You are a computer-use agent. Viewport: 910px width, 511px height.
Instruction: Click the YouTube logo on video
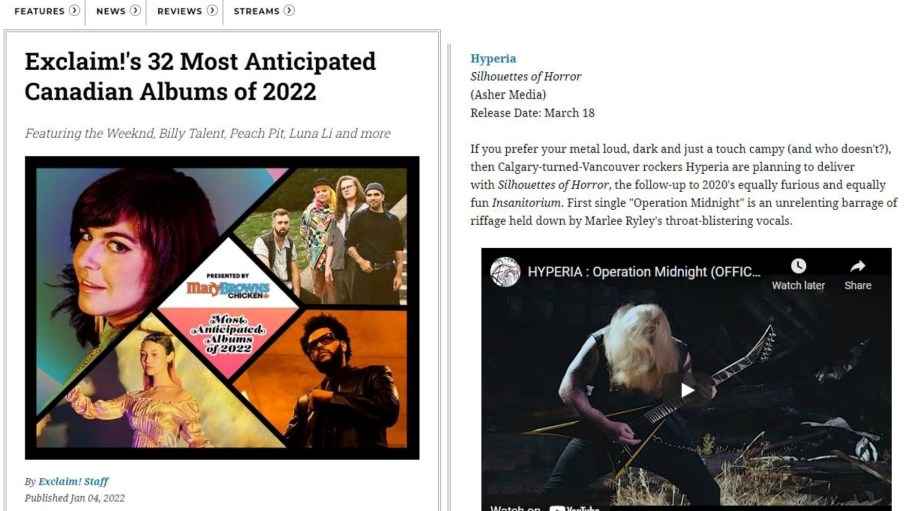pyautogui.click(x=575, y=508)
